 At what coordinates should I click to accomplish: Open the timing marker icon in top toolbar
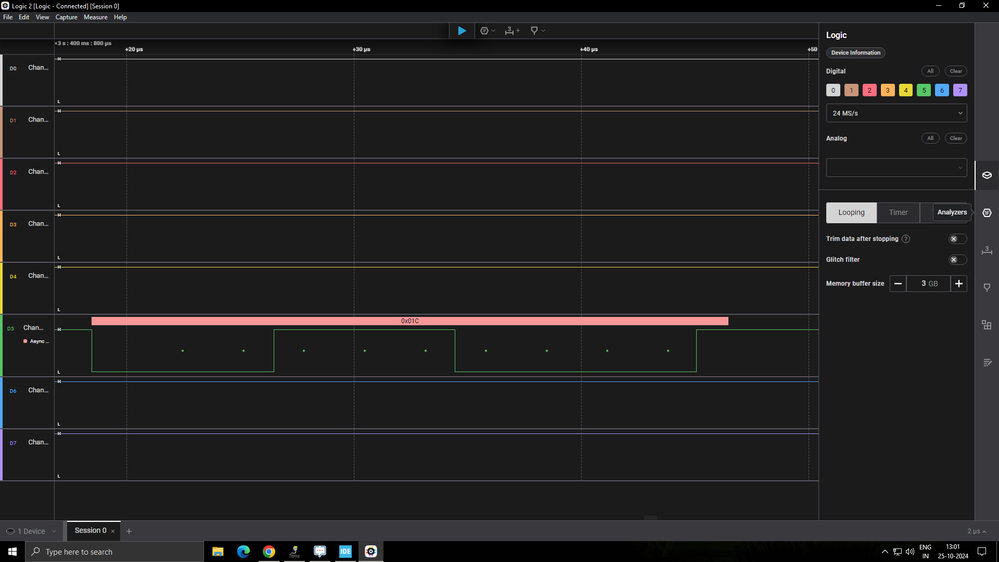pyautogui.click(x=534, y=31)
